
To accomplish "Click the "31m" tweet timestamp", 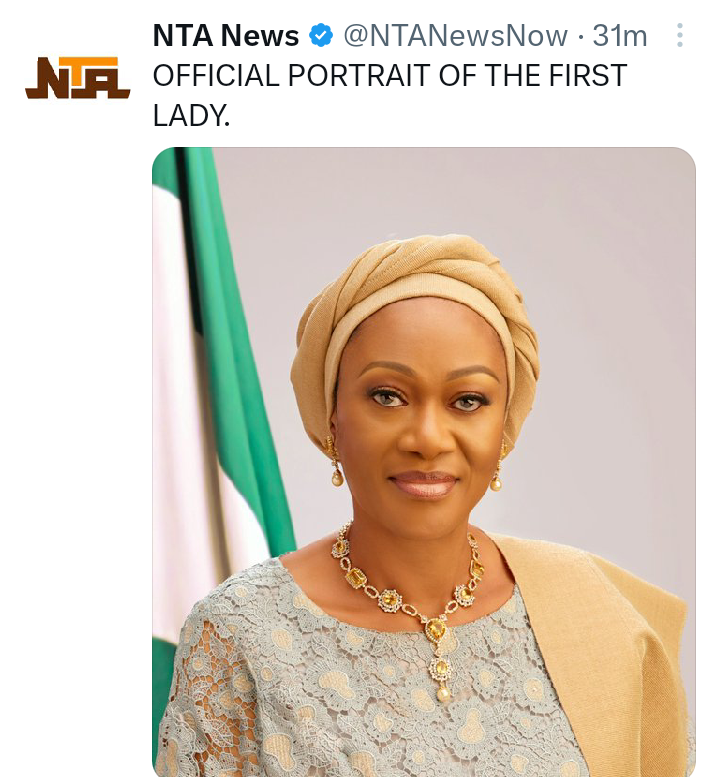I will click(620, 37).
